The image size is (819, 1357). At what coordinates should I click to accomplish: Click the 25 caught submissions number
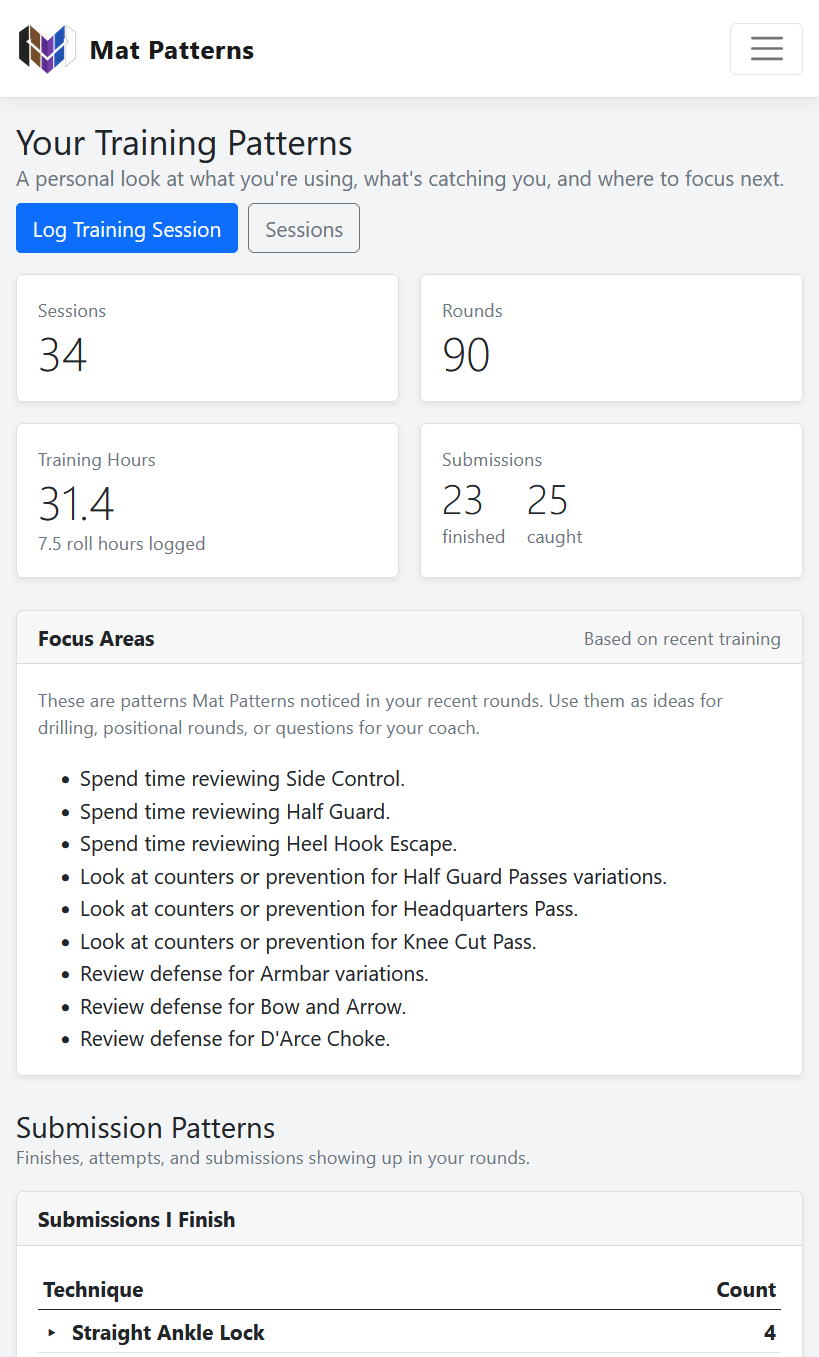point(547,500)
